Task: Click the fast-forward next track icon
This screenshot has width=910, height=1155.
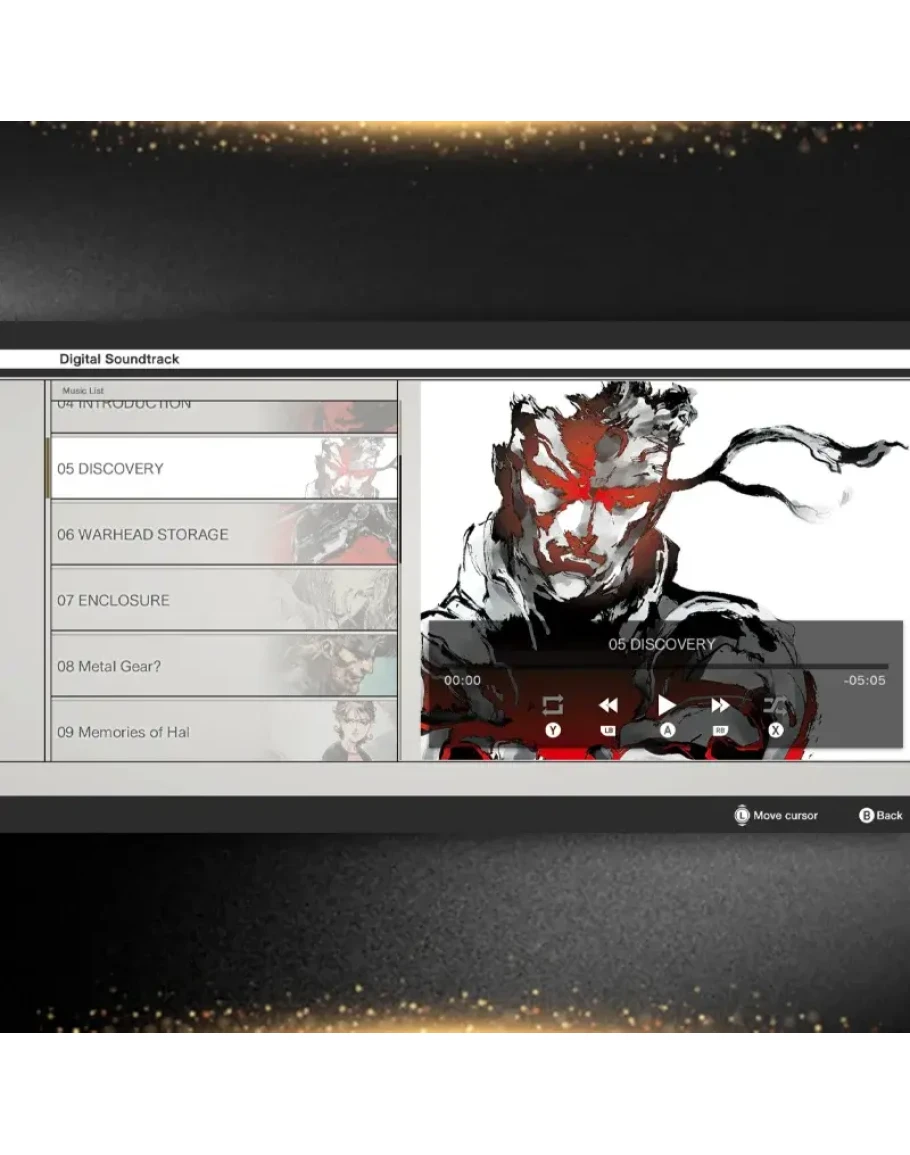Action: (720, 705)
